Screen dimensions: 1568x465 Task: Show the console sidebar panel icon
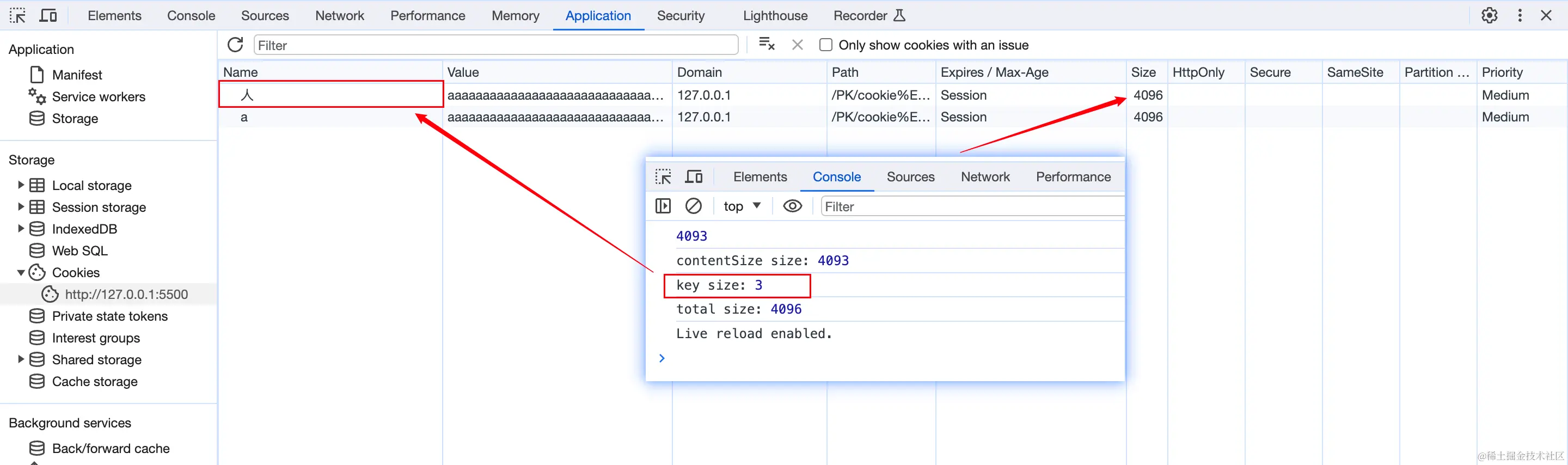pyautogui.click(x=663, y=206)
